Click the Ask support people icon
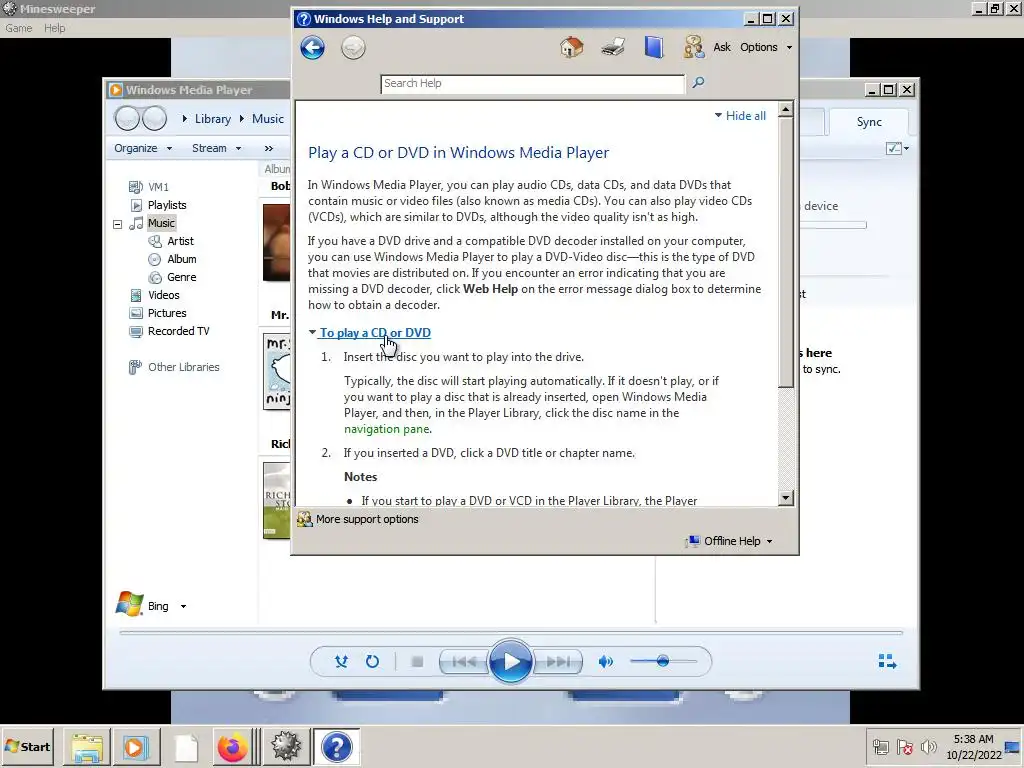The width and height of the screenshot is (1024, 768). 694,47
